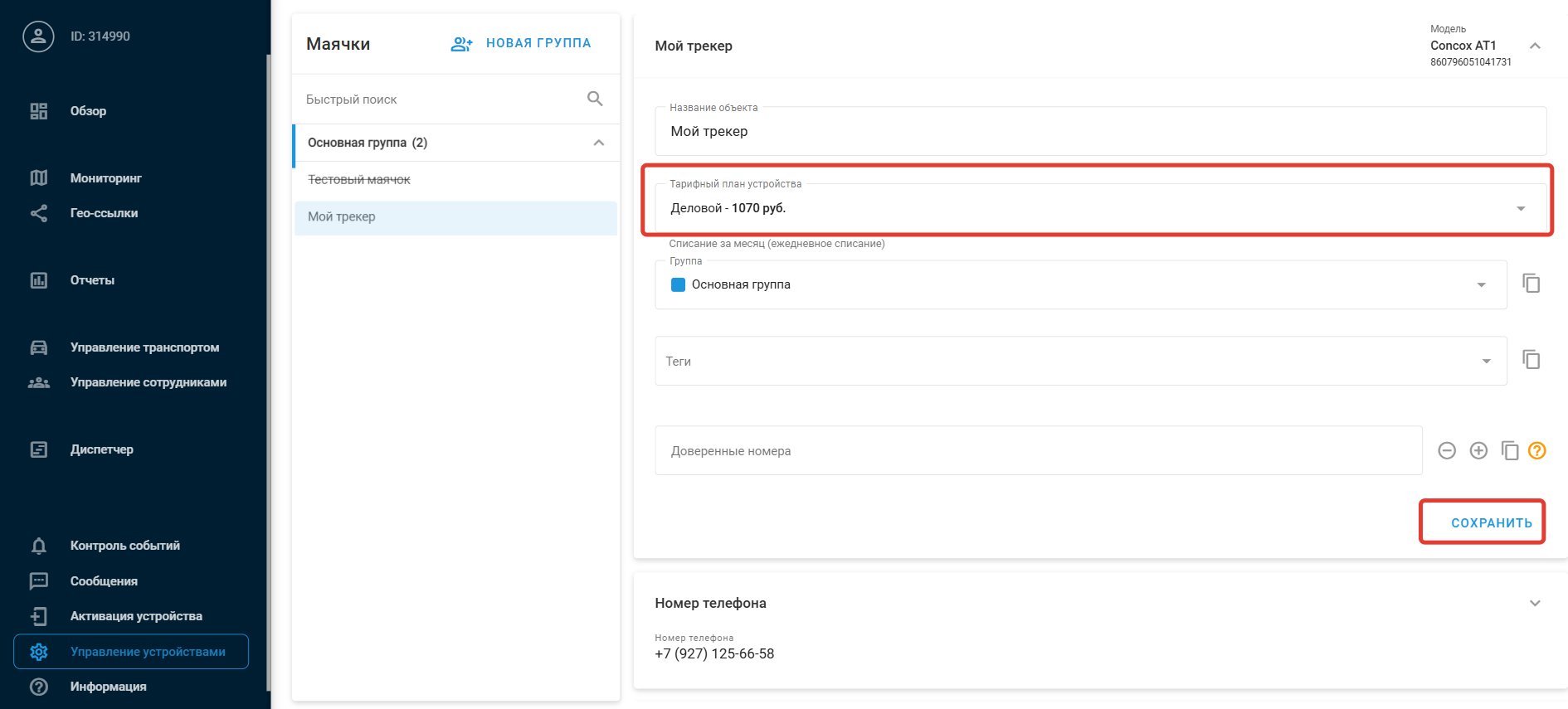Collapse the Основная группа list
Screen dimensions: 1568x709
pyautogui.click(x=599, y=143)
